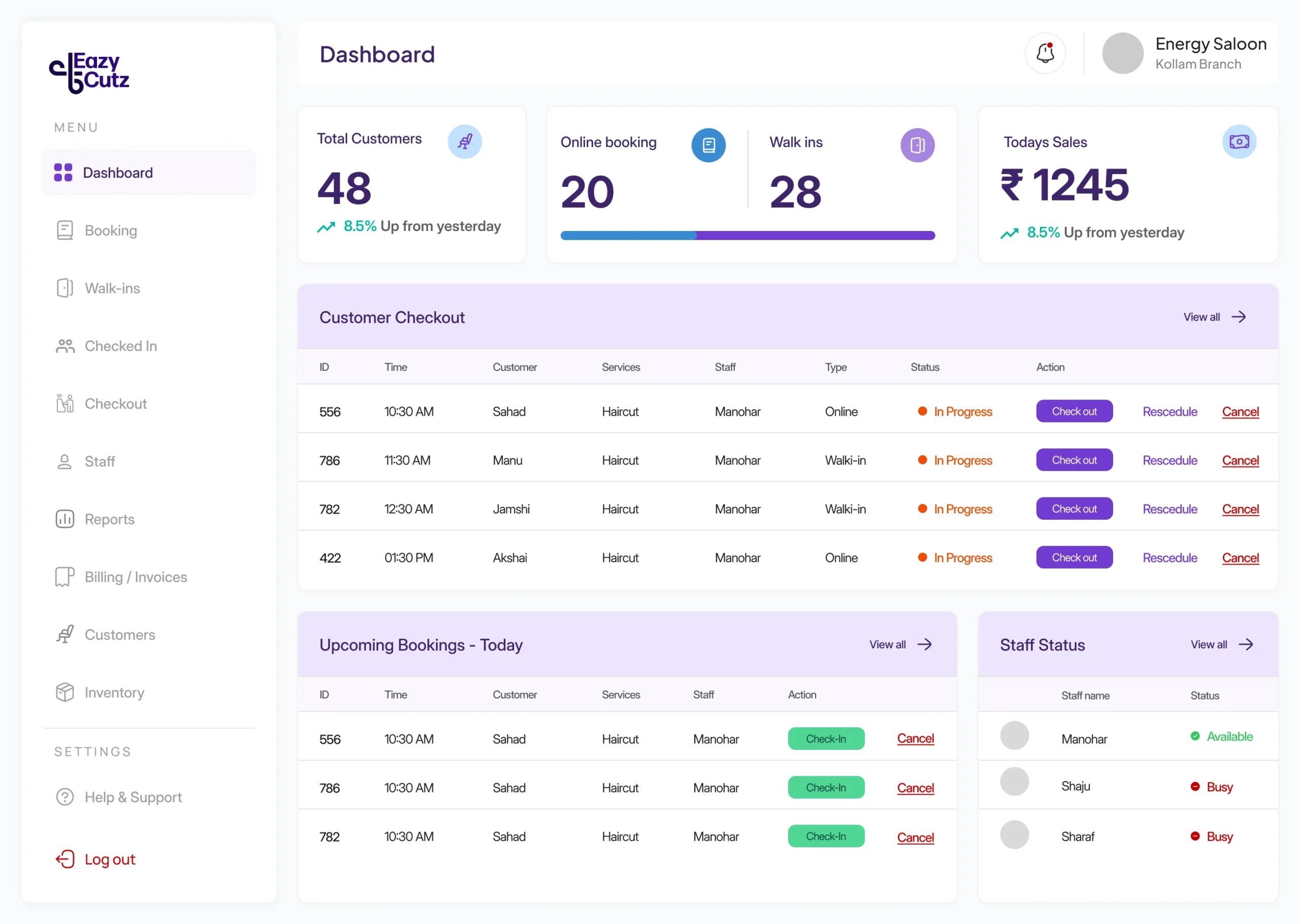This screenshot has width=1300, height=924.
Task: Click the Online booking blue icon
Action: [x=708, y=145]
